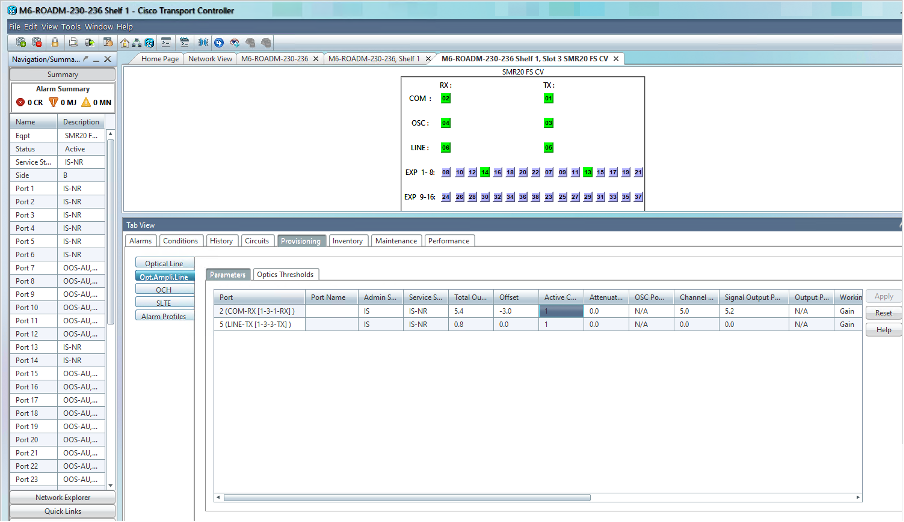Click the blue circular refresh icon
Screen dimensions: 904x522
[x=219, y=43]
